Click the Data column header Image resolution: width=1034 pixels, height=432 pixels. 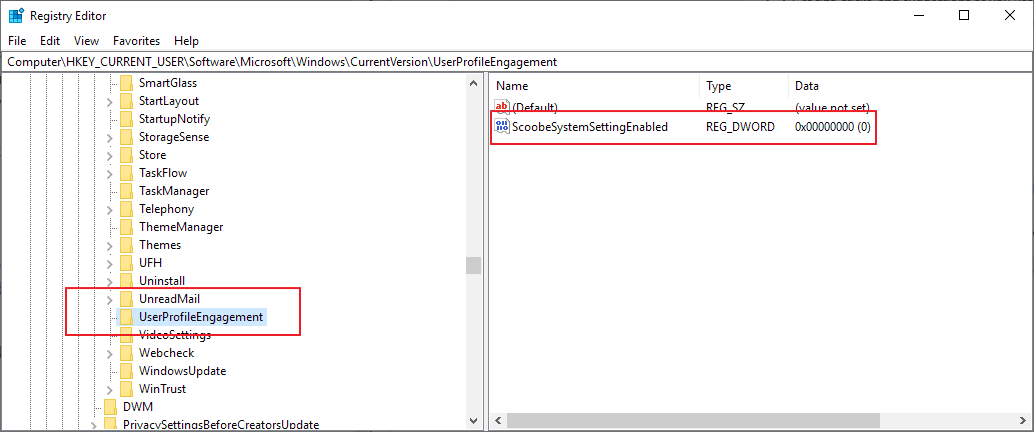coord(807,86)
